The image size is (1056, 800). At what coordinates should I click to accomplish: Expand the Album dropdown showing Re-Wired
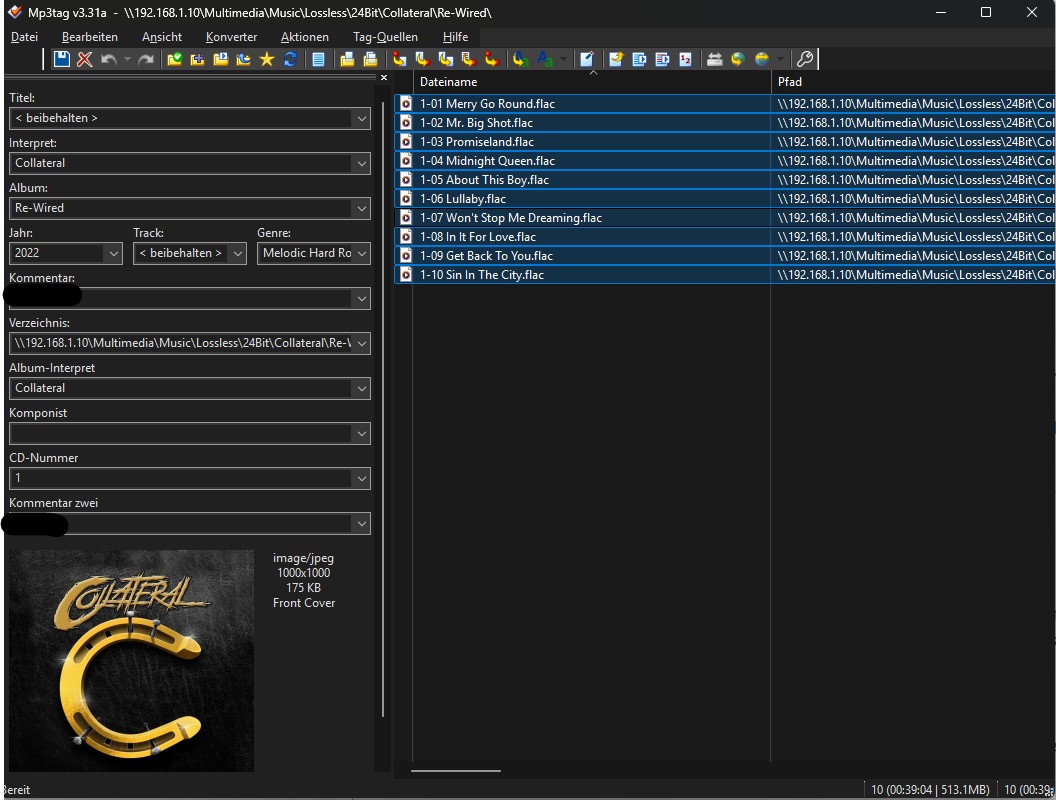point(362,209)
